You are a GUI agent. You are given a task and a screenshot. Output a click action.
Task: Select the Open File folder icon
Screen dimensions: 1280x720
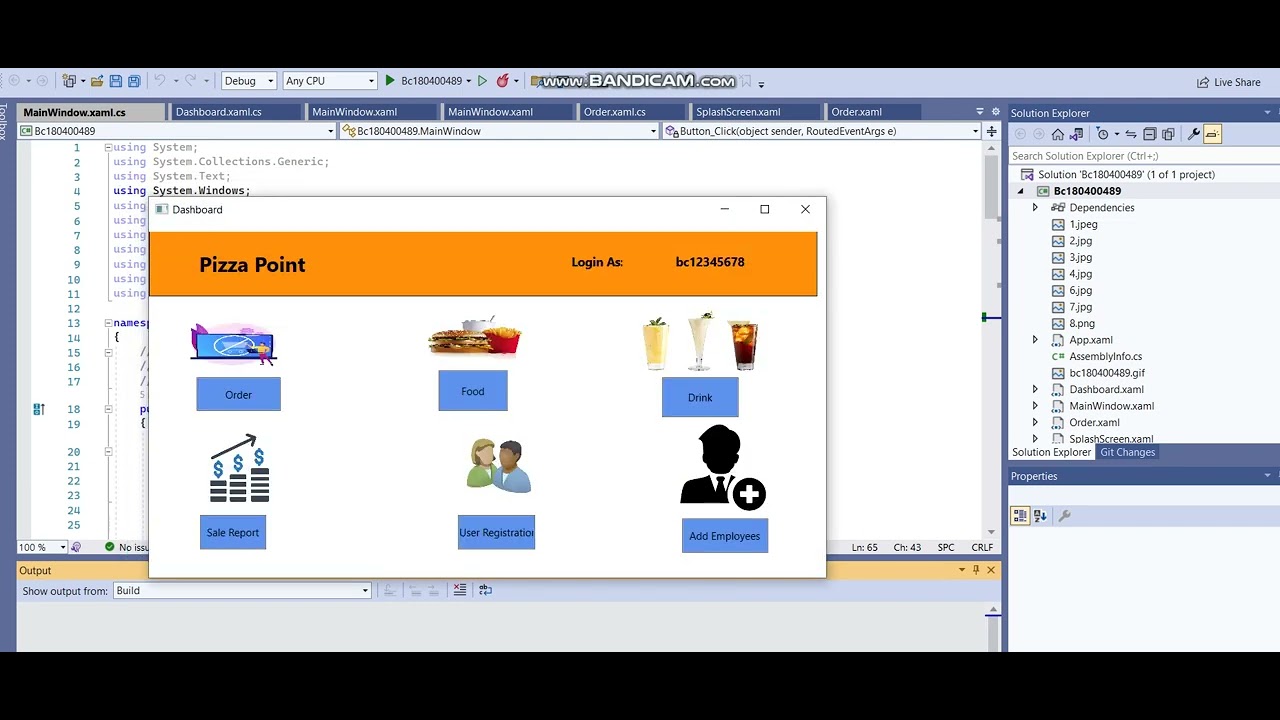(x=98, y=81)
